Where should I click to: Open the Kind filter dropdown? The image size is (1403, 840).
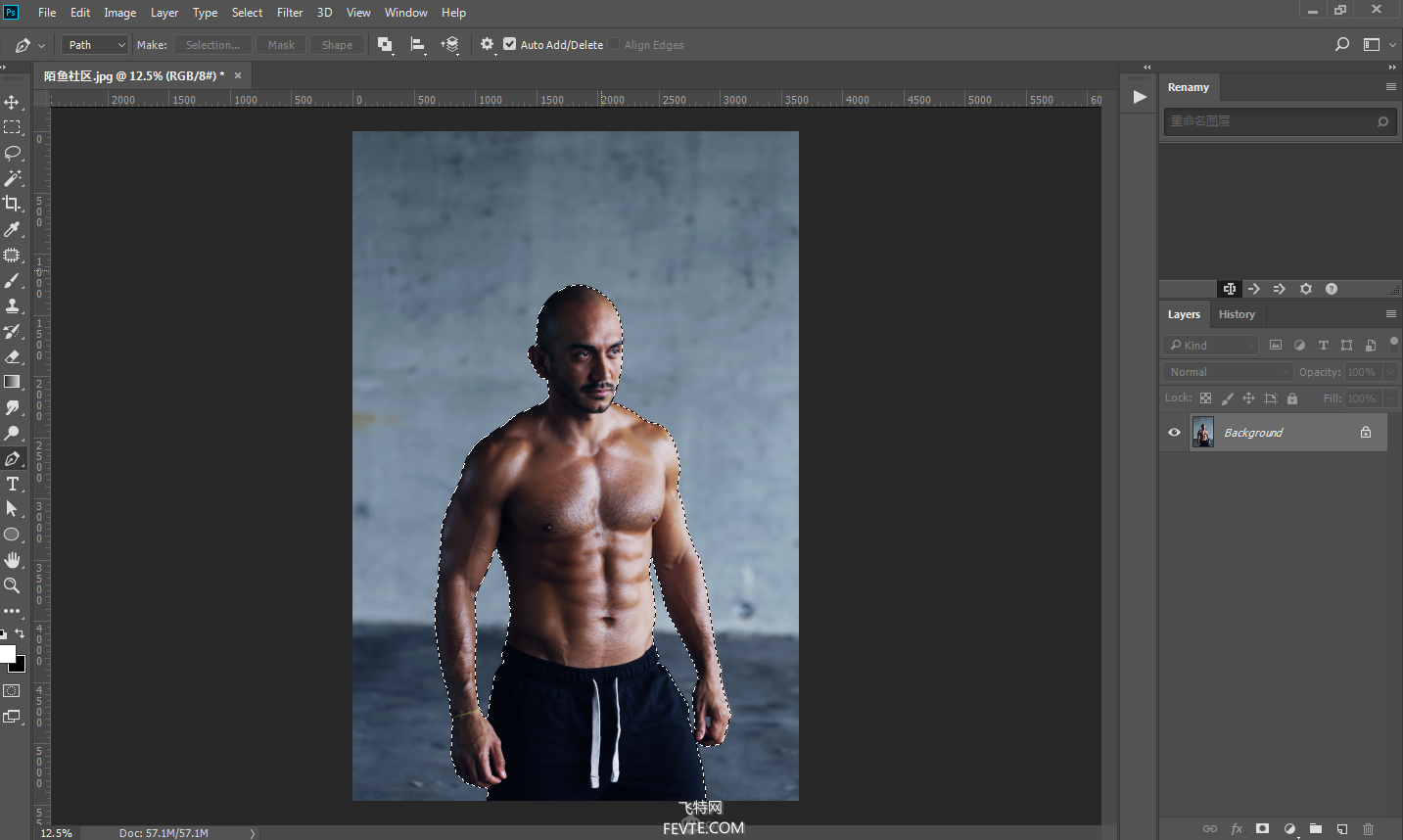click(1211, 345)
